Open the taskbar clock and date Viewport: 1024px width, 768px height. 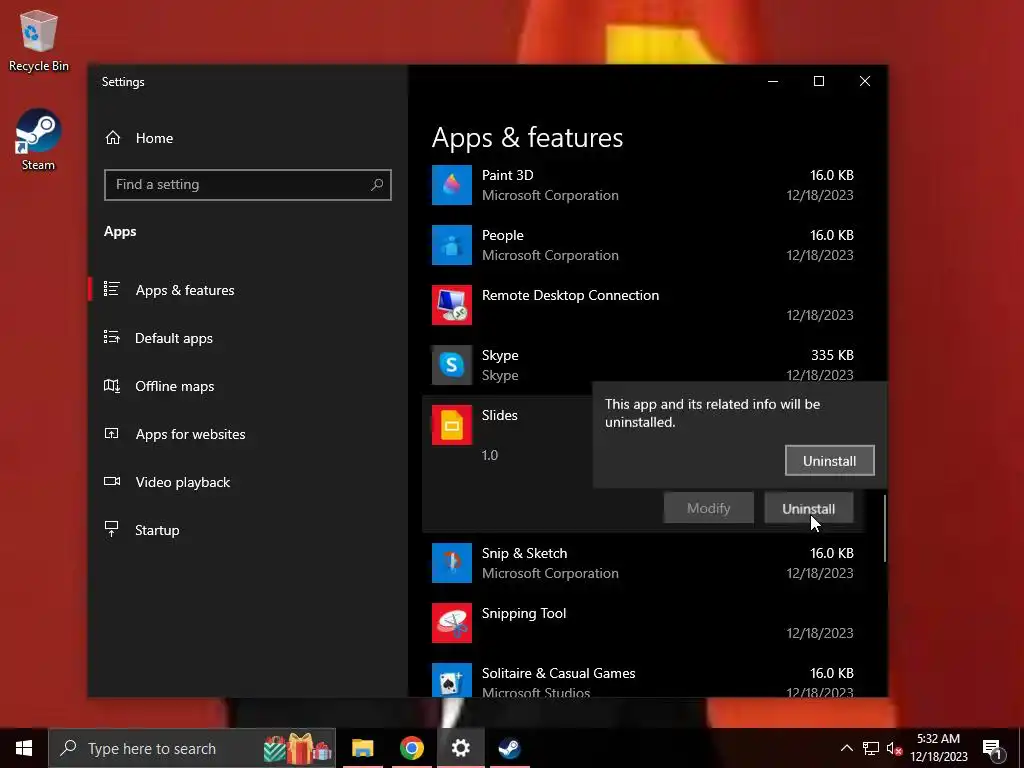(938, 748)
